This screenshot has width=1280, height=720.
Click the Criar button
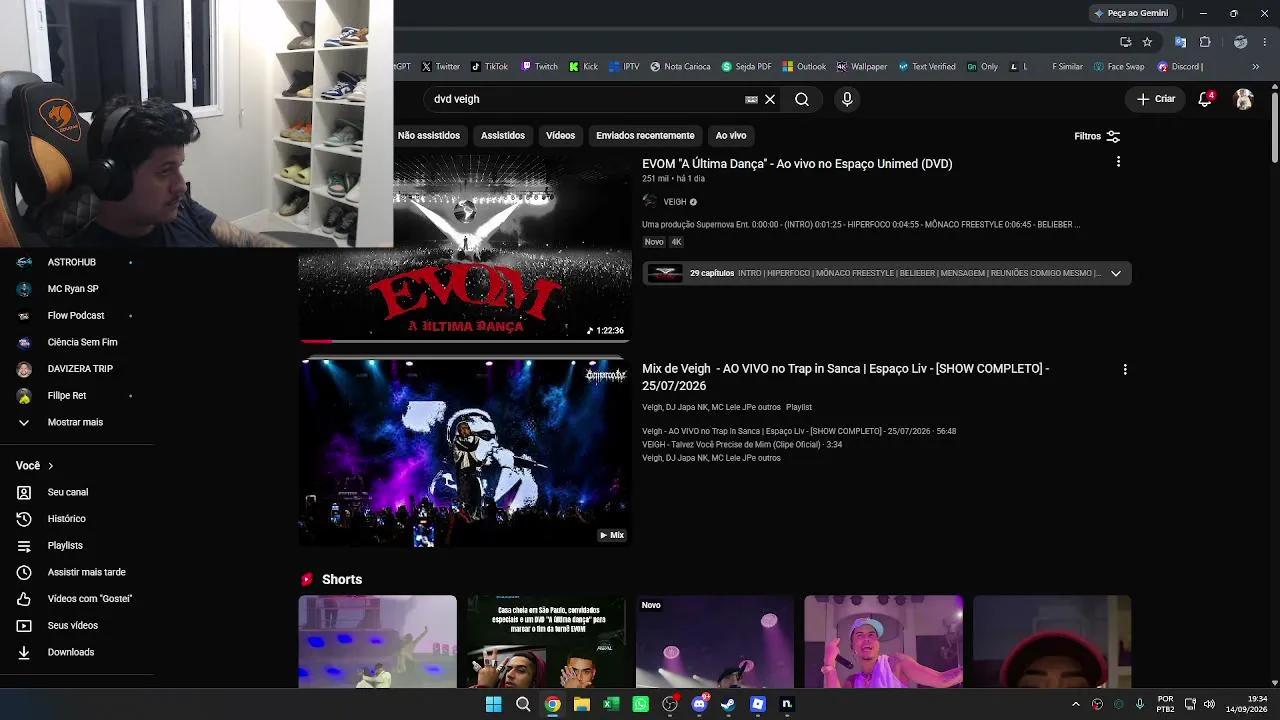pos(1156,99)
